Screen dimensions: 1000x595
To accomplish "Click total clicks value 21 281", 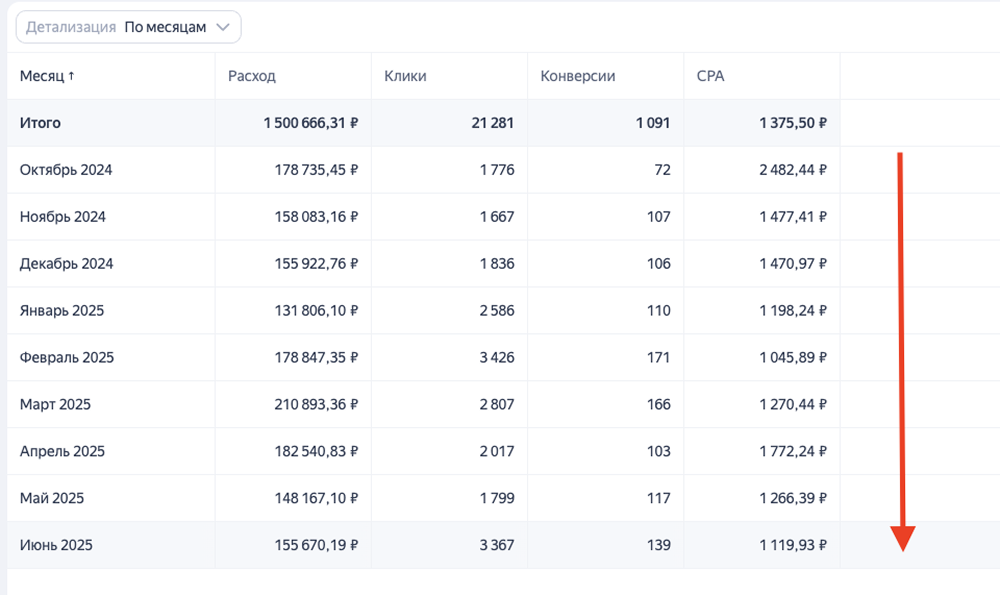I will (491, 123).
